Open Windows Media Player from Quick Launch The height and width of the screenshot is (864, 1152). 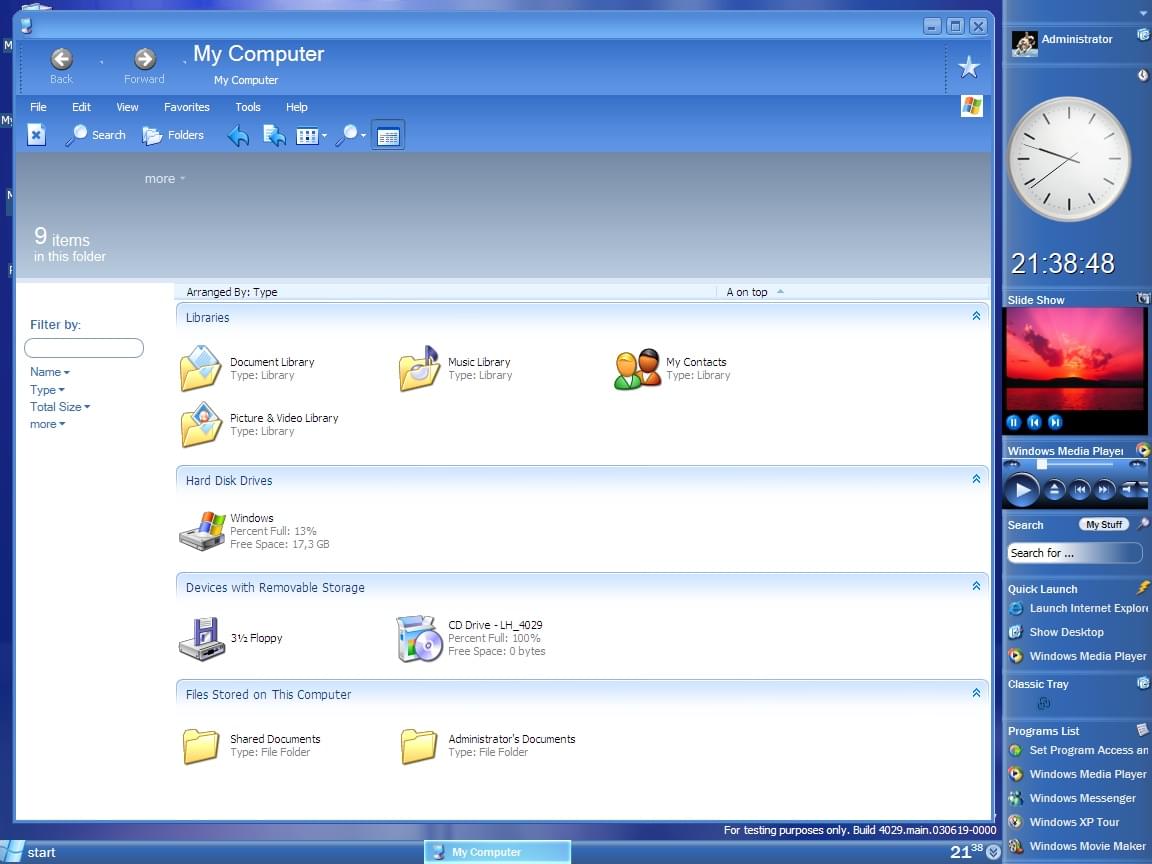[1077, 656]
